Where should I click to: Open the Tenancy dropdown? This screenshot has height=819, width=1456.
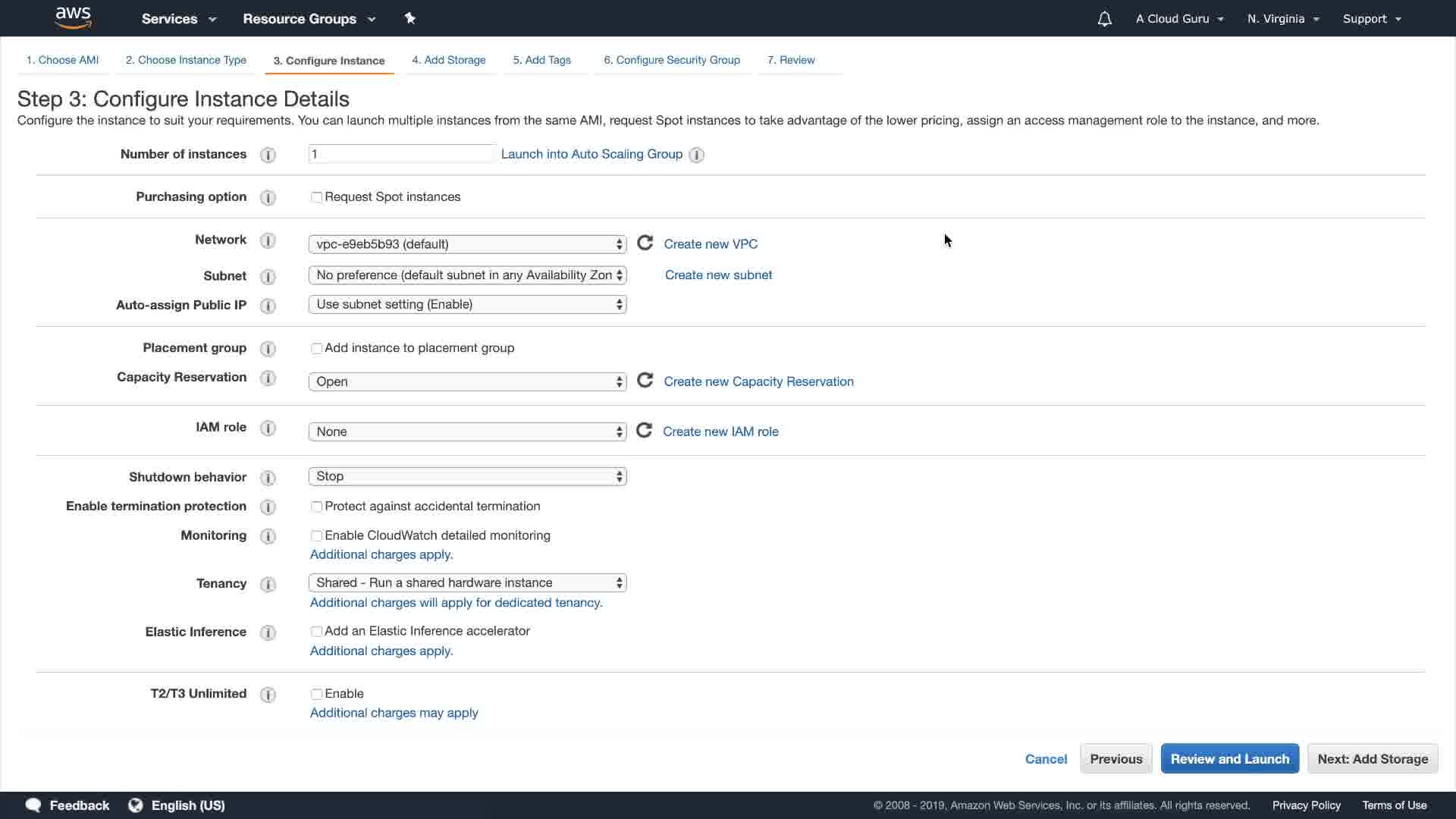tap(467, 582)
